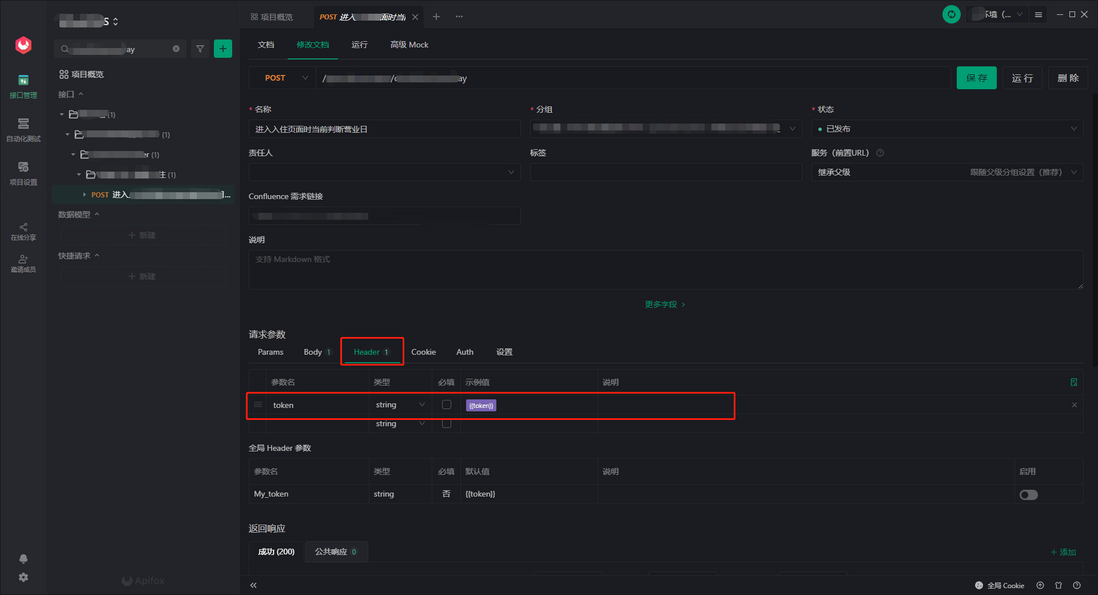Click the 运行 button beside 保存
The height and width of the screenshot is (595, 1098).
pos(1022,78)
